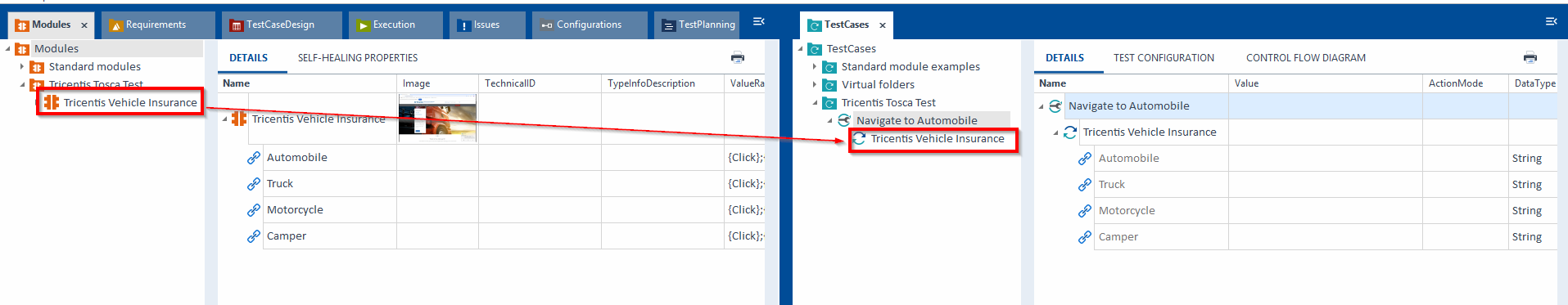The width and height of the screenshot is (1568, 305).
Task: Switch to the TestCaseDesign tab
Action: (x=281, y=25)
